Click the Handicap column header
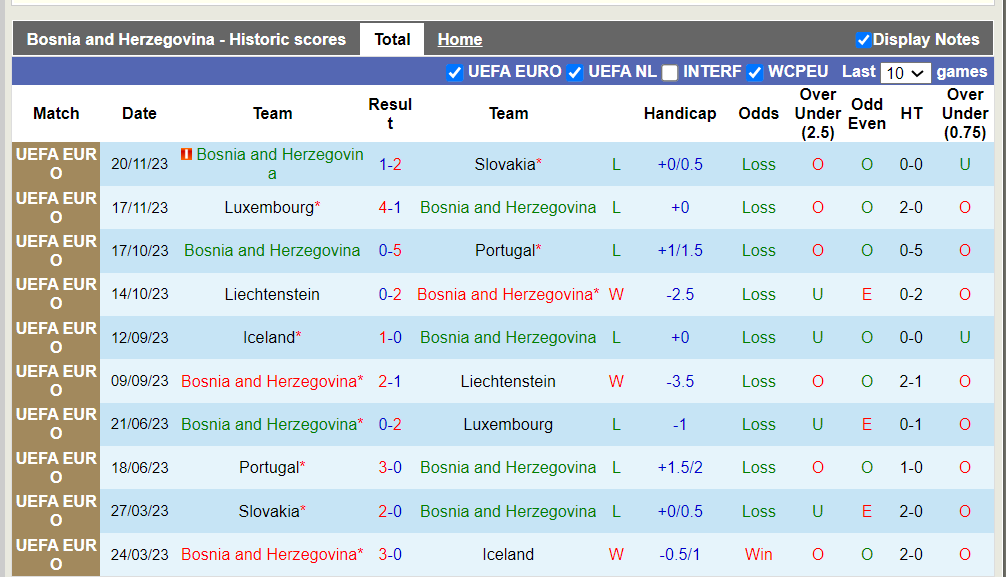The width and height of the screenshot is (1006, 577). (x=680, y=113)
